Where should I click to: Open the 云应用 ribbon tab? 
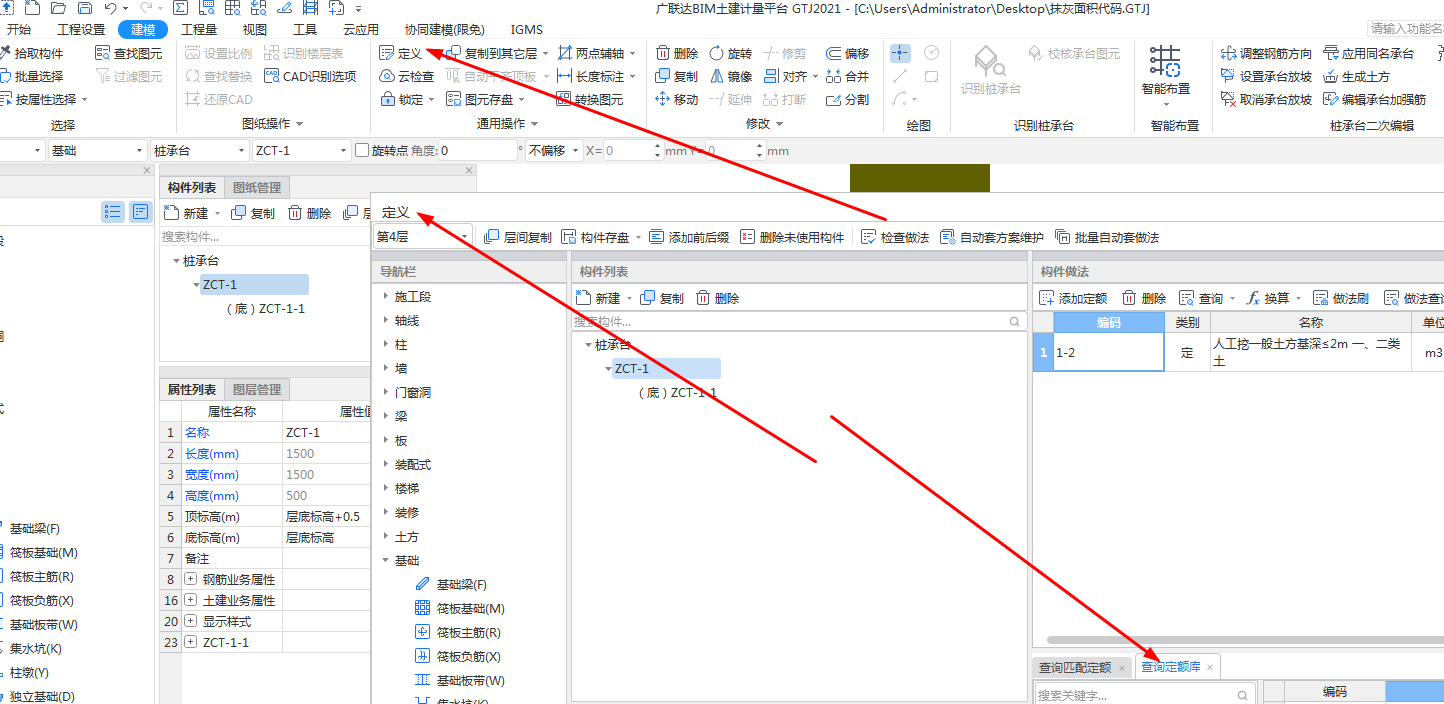pyautogui.click(x=361, y=30)
